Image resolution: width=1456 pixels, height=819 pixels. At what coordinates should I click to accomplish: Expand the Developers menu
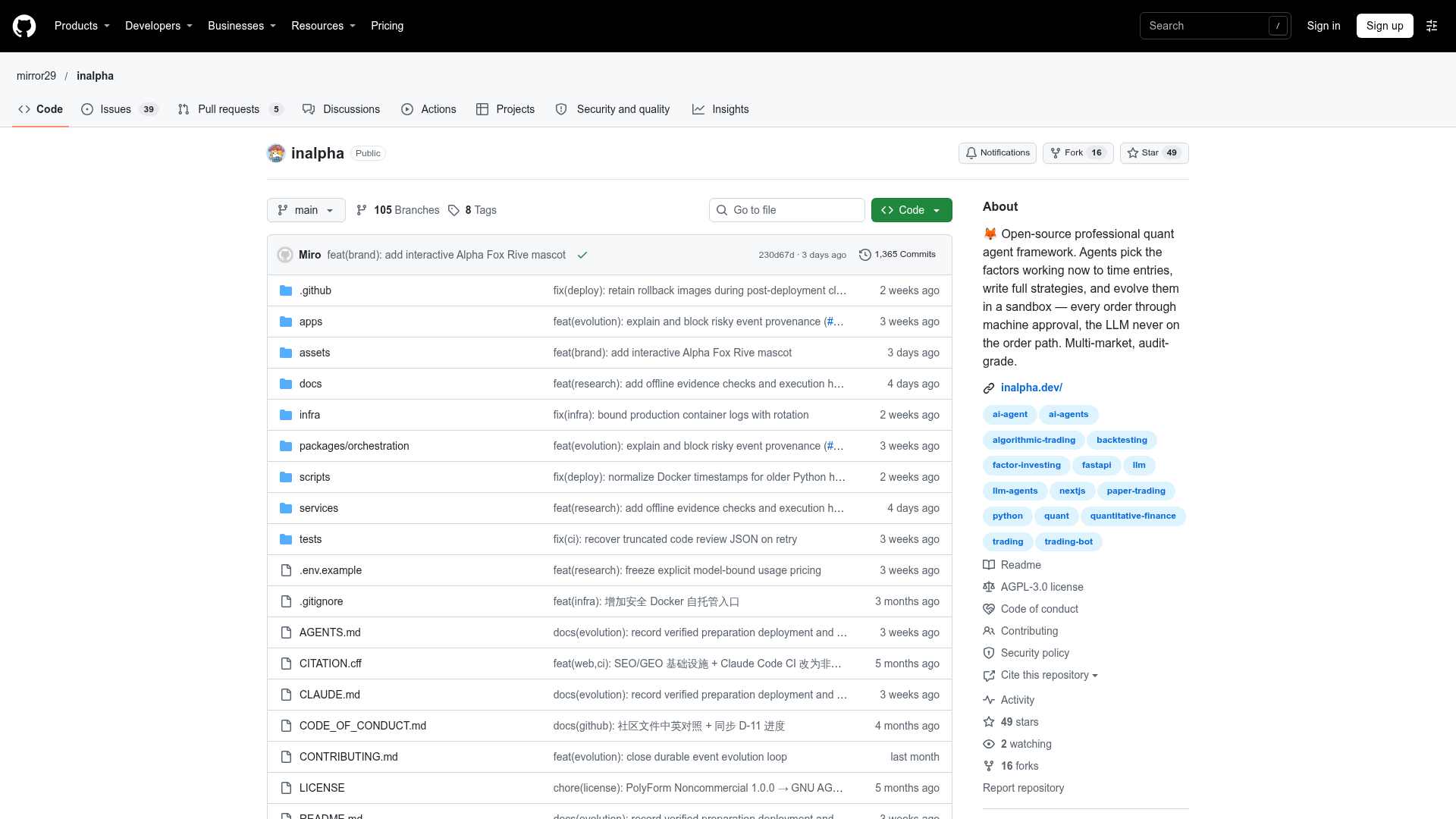click(158, 26)
